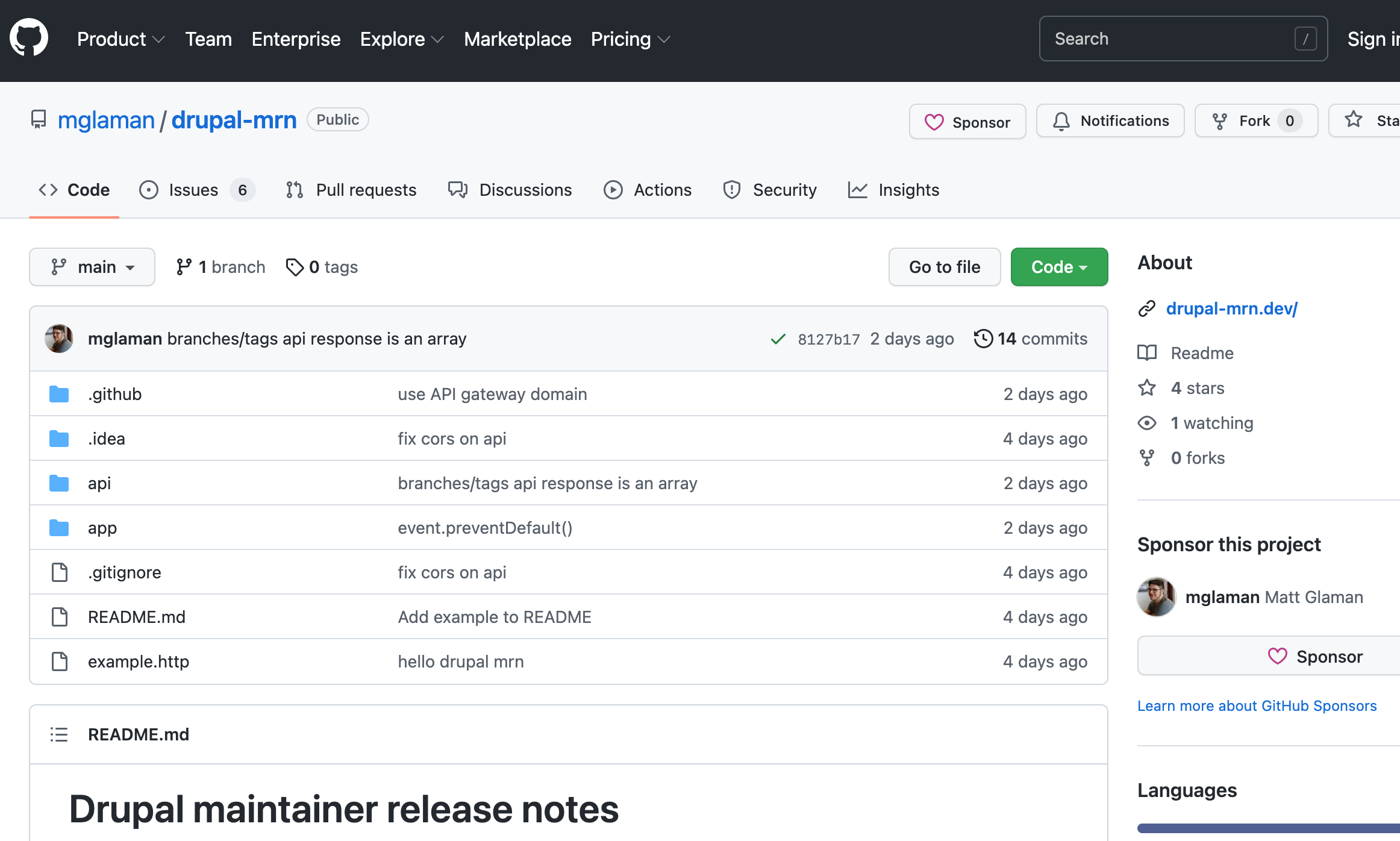Switch to the Security tab
This screenshot has height=841, width=1400.
[770, 190]
